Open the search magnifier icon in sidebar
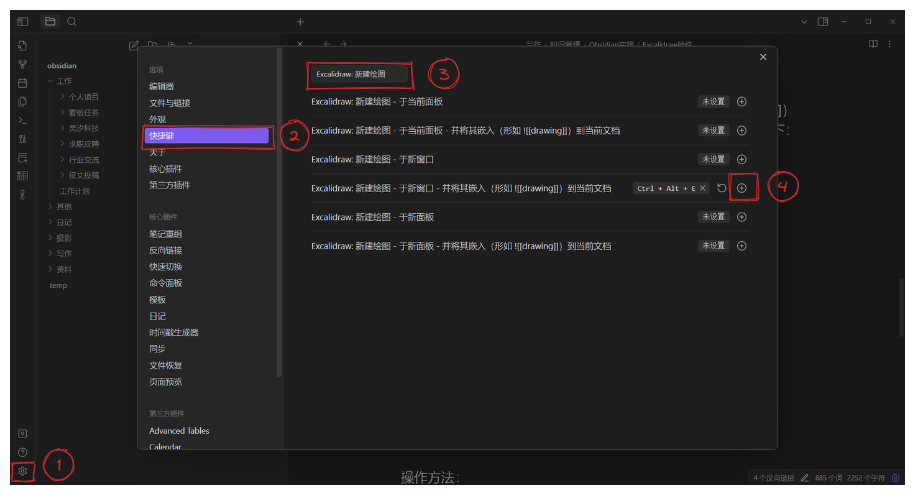This screenshot has width=914, height=495. 72,22
